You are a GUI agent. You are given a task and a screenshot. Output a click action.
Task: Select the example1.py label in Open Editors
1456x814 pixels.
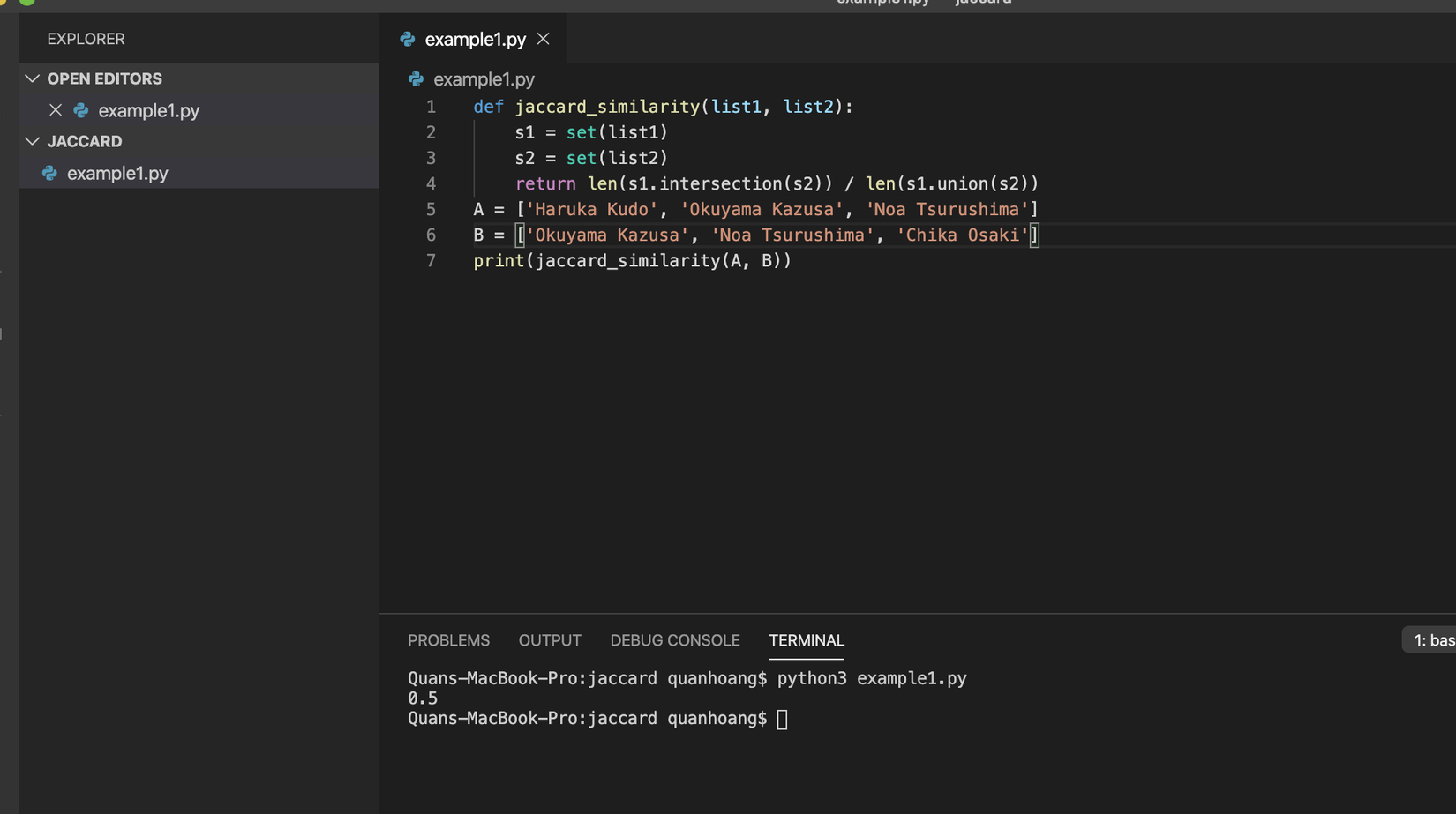[148, 110]
